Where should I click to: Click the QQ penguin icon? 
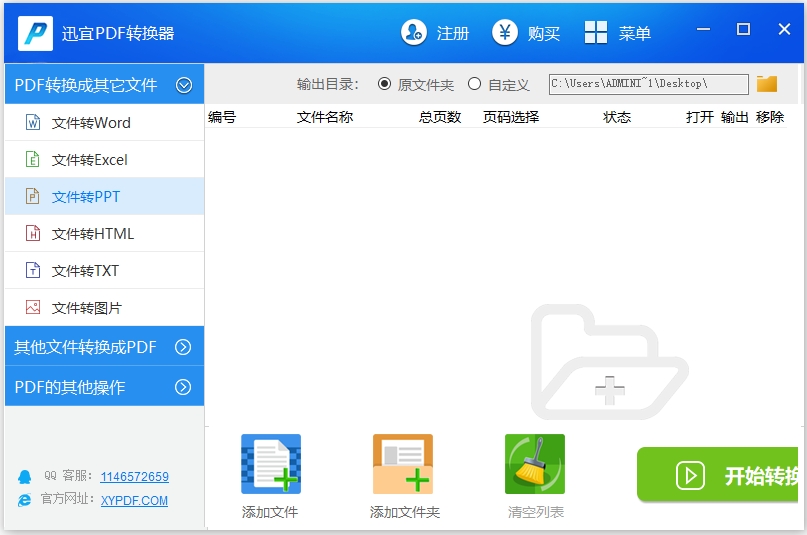click(24, 477)
